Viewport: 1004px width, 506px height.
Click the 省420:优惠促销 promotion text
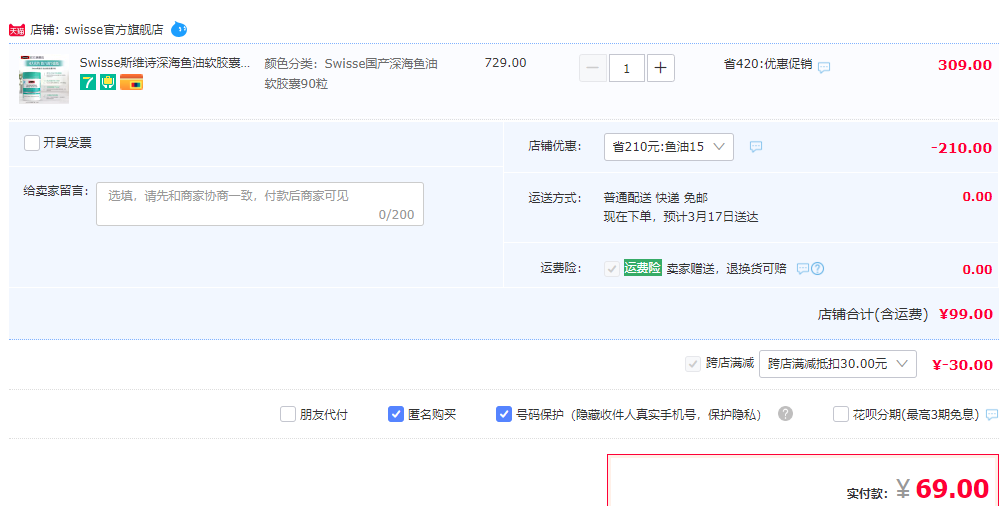[x=768, y=64]
